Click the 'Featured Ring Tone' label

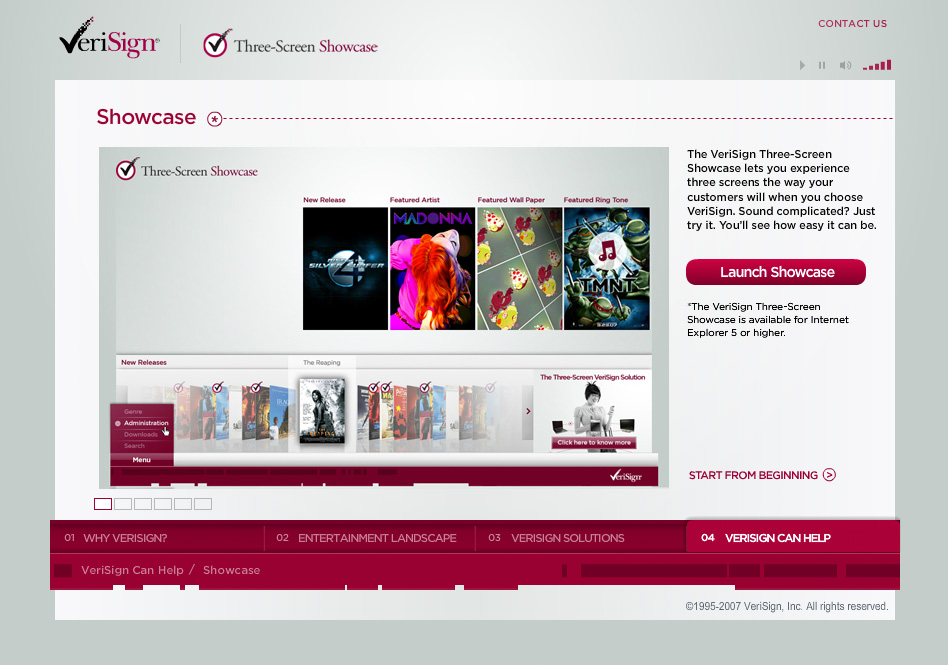(596, 200)
